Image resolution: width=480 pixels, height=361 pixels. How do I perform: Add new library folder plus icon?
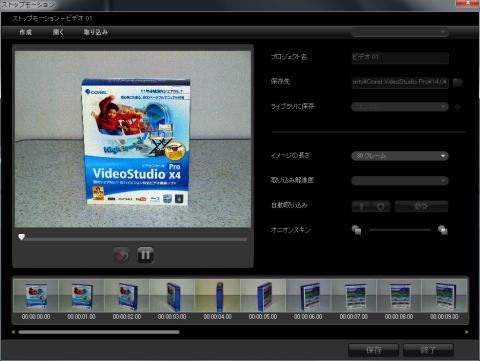[x=458, y=107]
